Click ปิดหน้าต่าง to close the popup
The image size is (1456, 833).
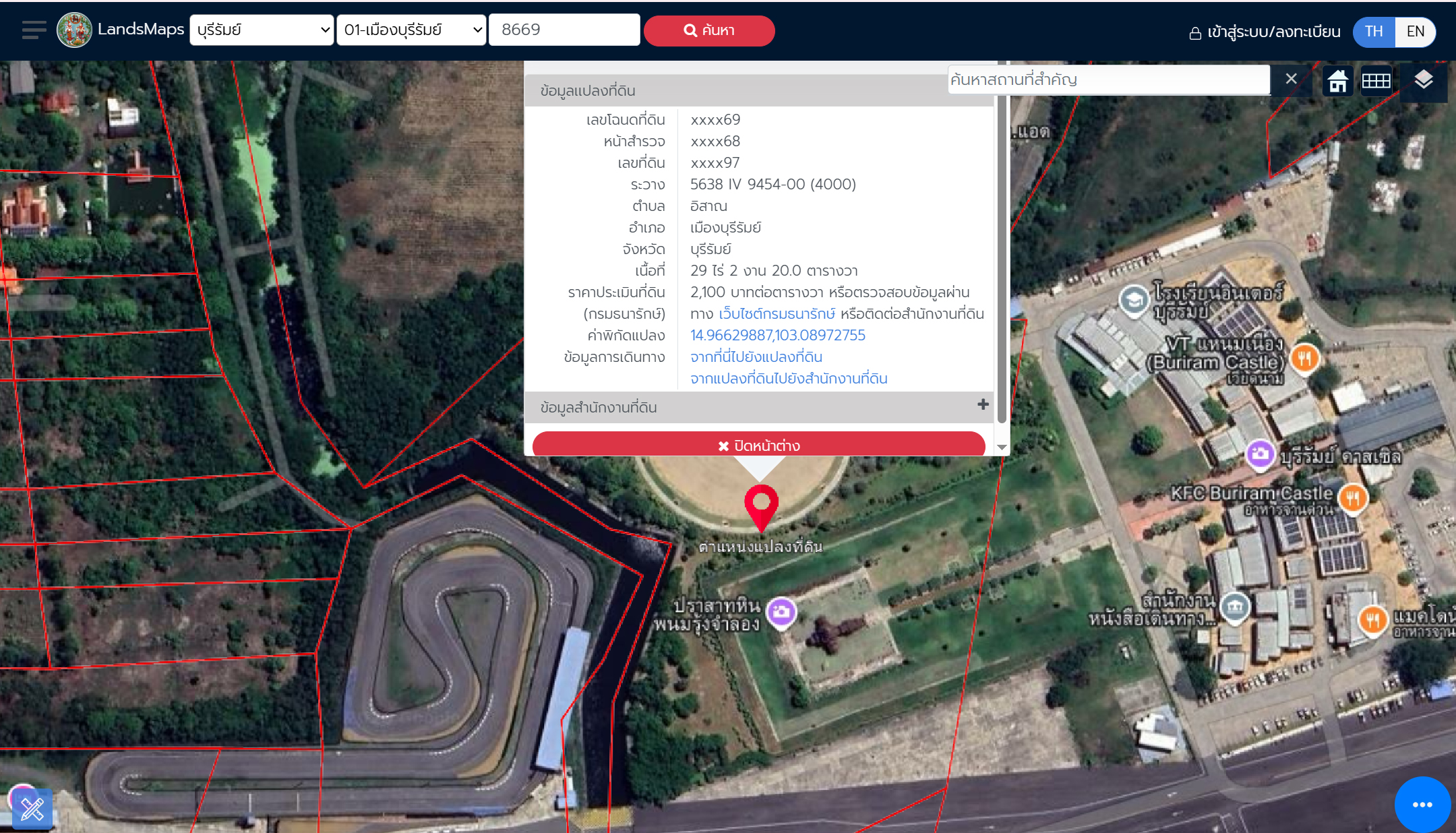pyautogui.click(x=758, y=445)
